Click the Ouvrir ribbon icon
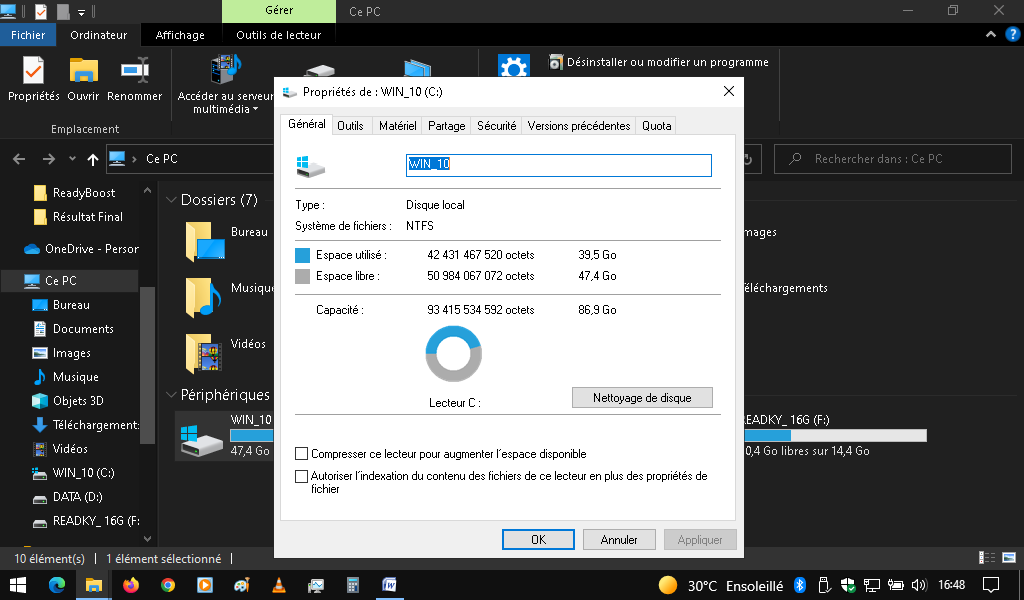1024x600 pixels. [83, 78]
